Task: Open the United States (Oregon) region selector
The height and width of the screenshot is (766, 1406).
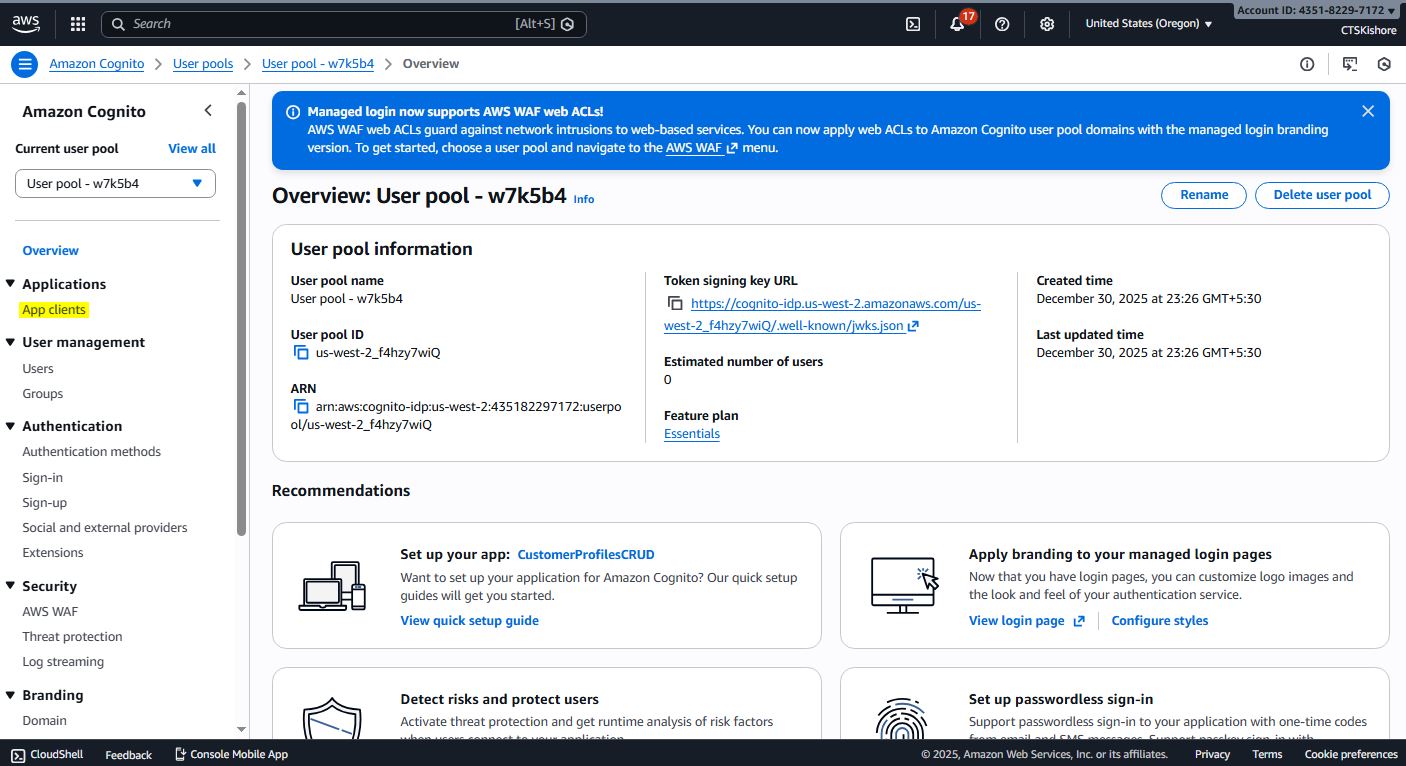Action: [x=1148, y=24]
